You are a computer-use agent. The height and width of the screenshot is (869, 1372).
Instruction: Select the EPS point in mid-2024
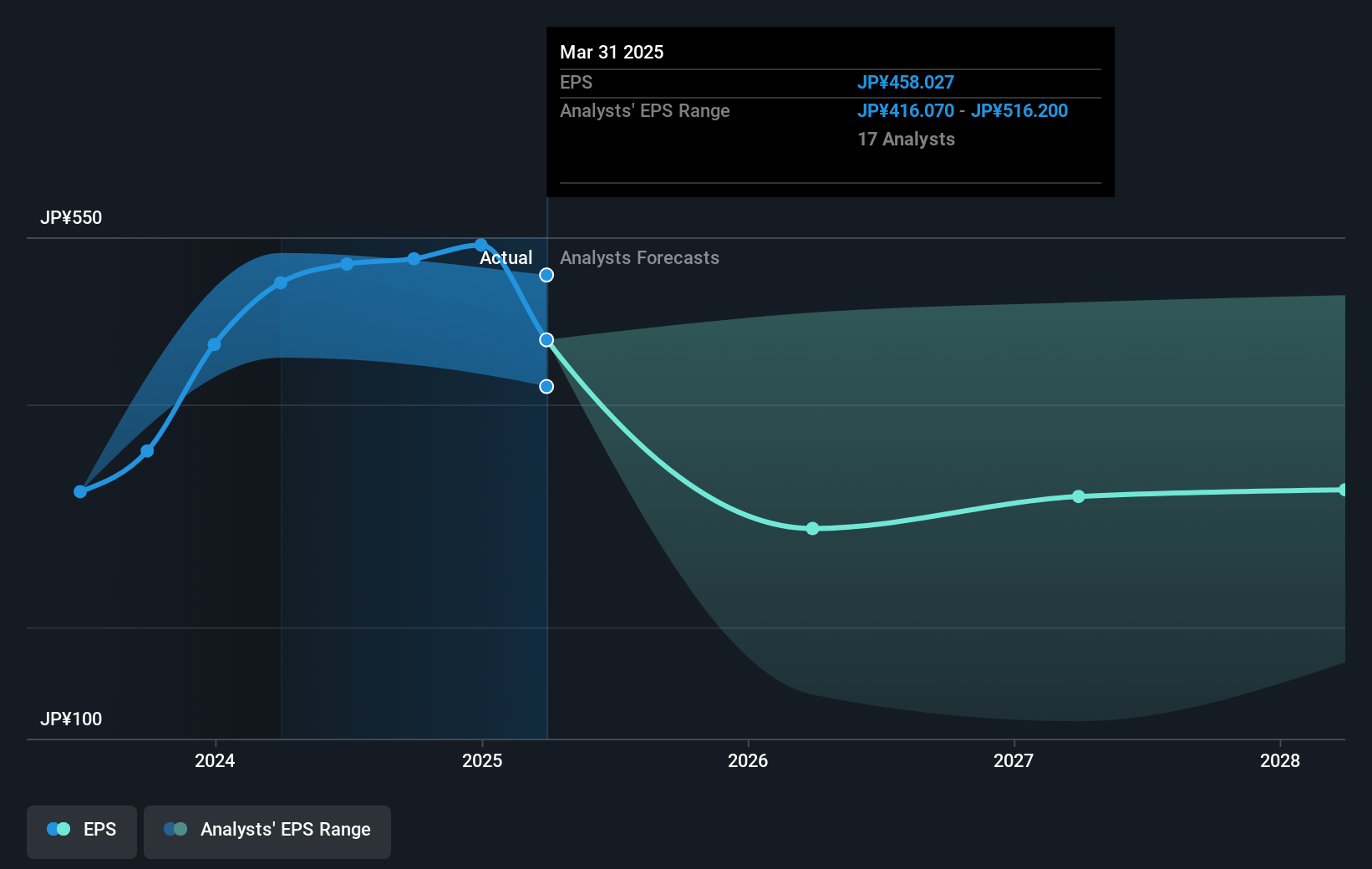[x=347, y=264]
